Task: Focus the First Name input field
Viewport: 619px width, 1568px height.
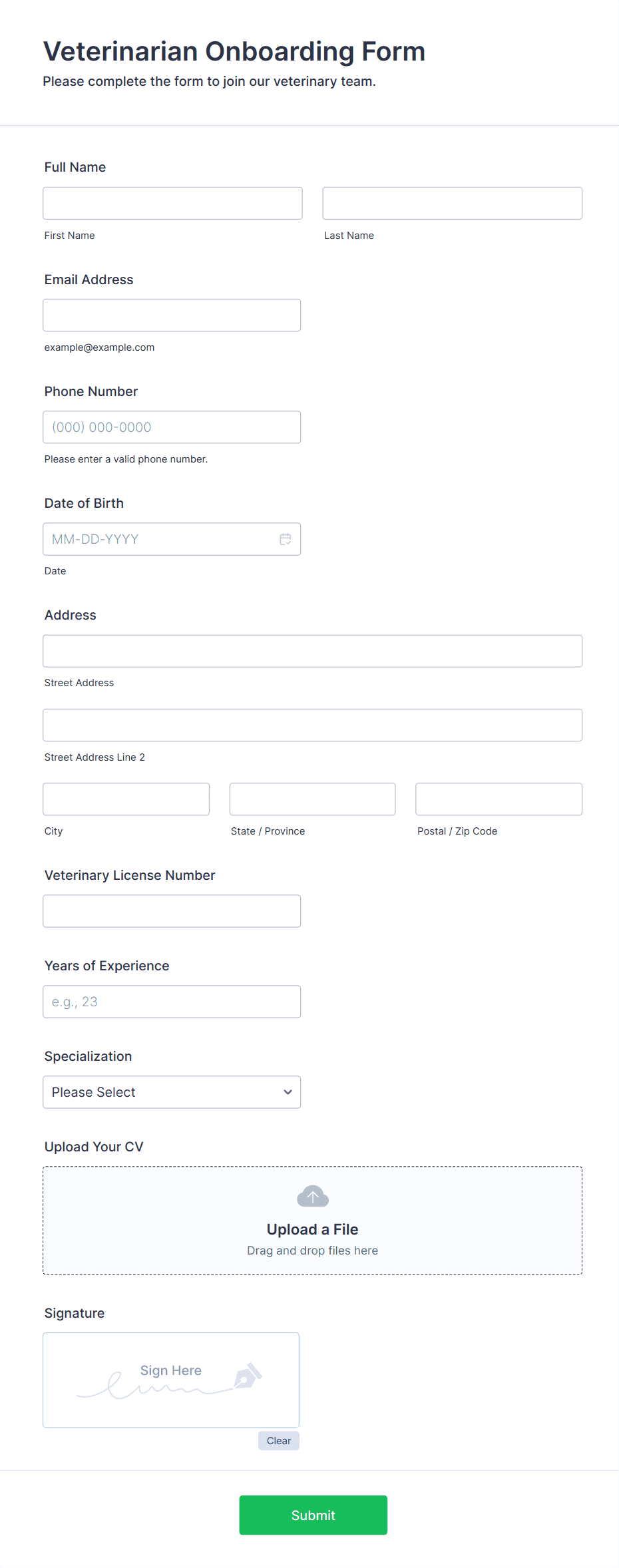Action: [x=172, y=203]
